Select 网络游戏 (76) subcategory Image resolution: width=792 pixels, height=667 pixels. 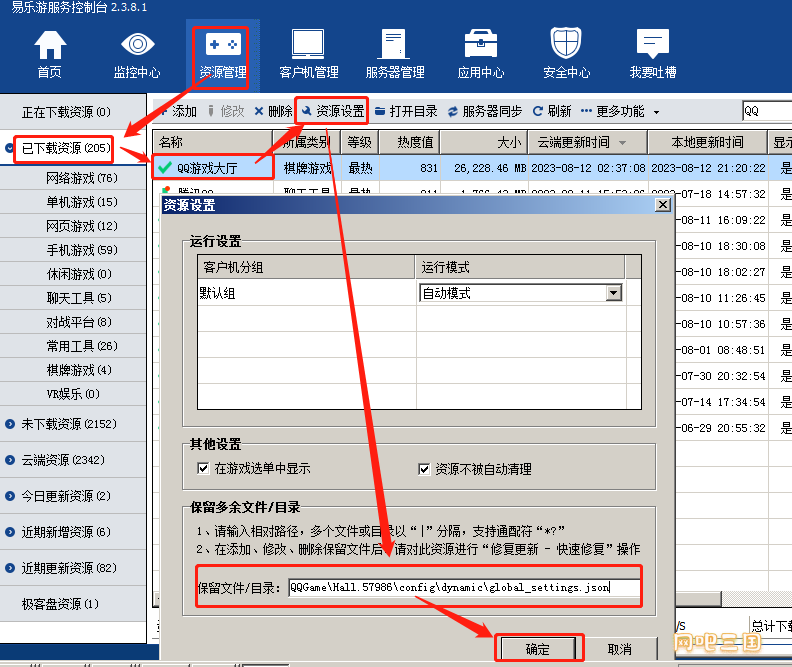(81, 178)
